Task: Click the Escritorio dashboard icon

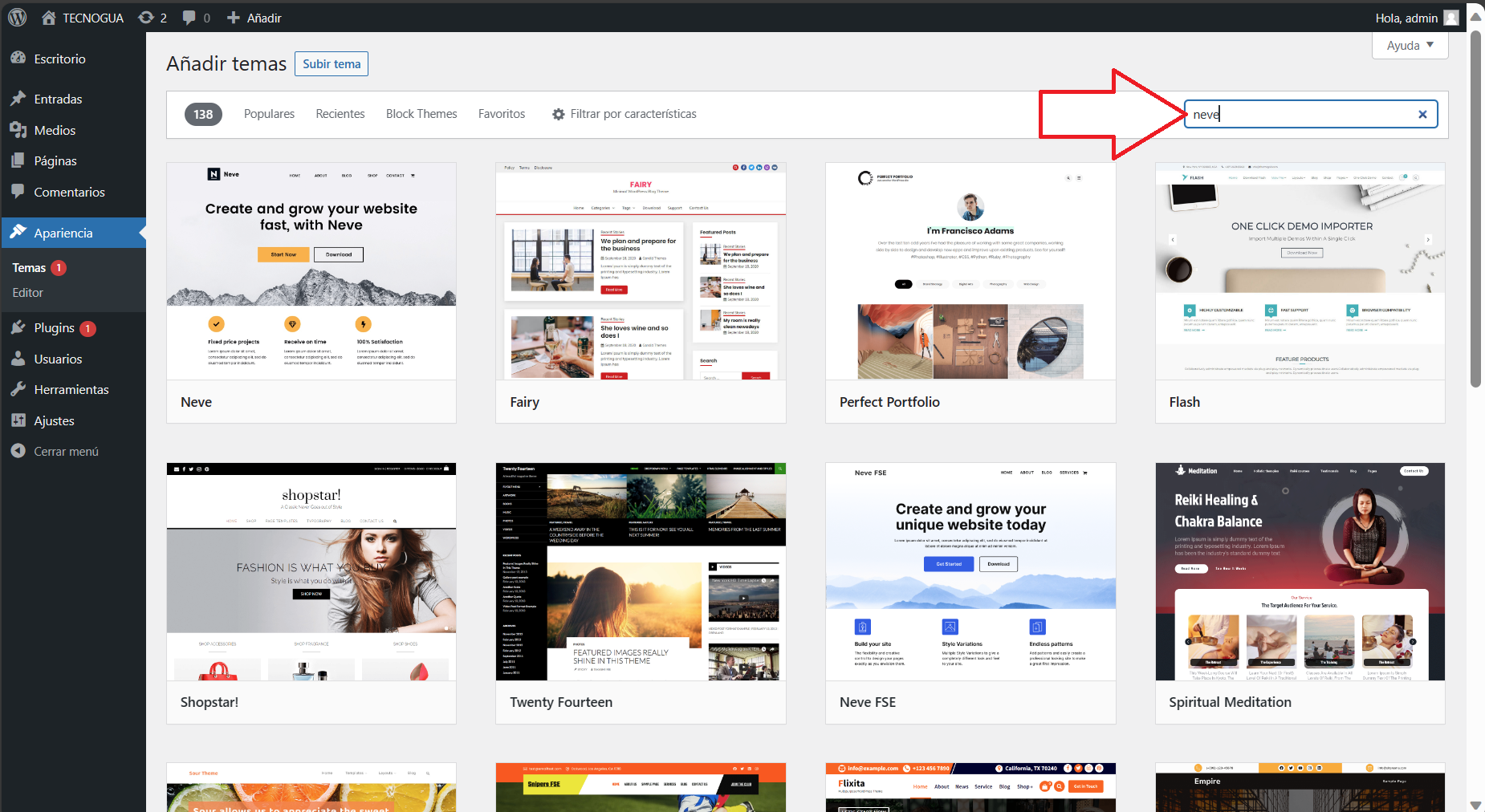Action: click(18, 59)
